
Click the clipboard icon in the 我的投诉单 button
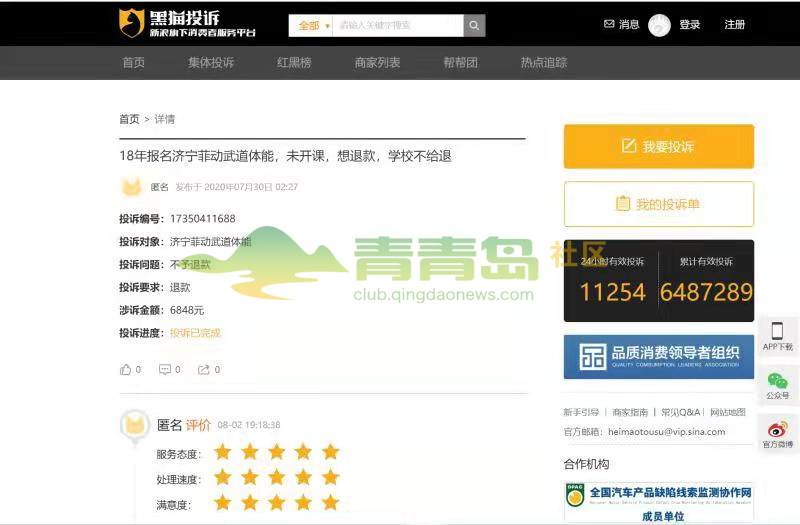click(622, 203)
